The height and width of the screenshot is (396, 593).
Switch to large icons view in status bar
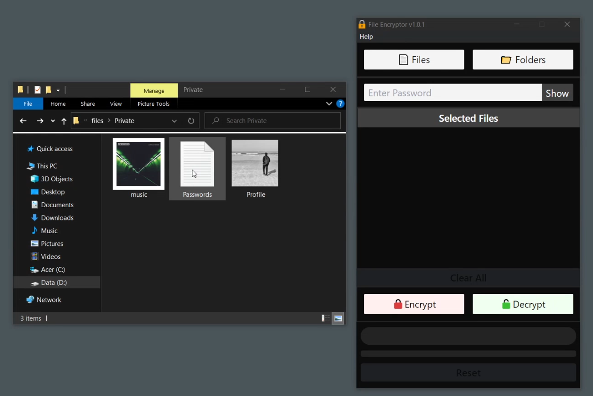point(338,318)
